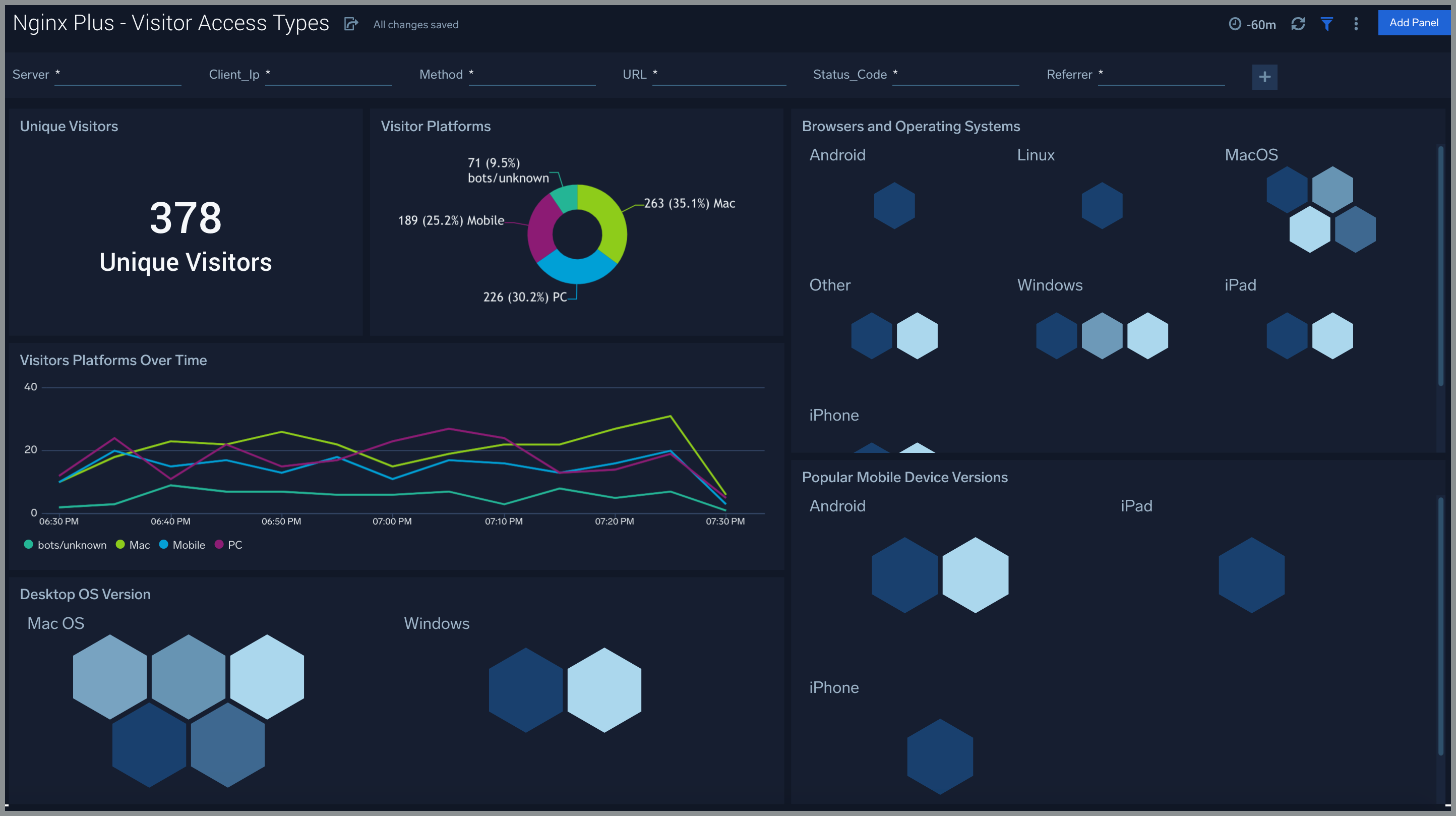Click the iPad hexagon in Mobile Versions

pos(1251,575)
